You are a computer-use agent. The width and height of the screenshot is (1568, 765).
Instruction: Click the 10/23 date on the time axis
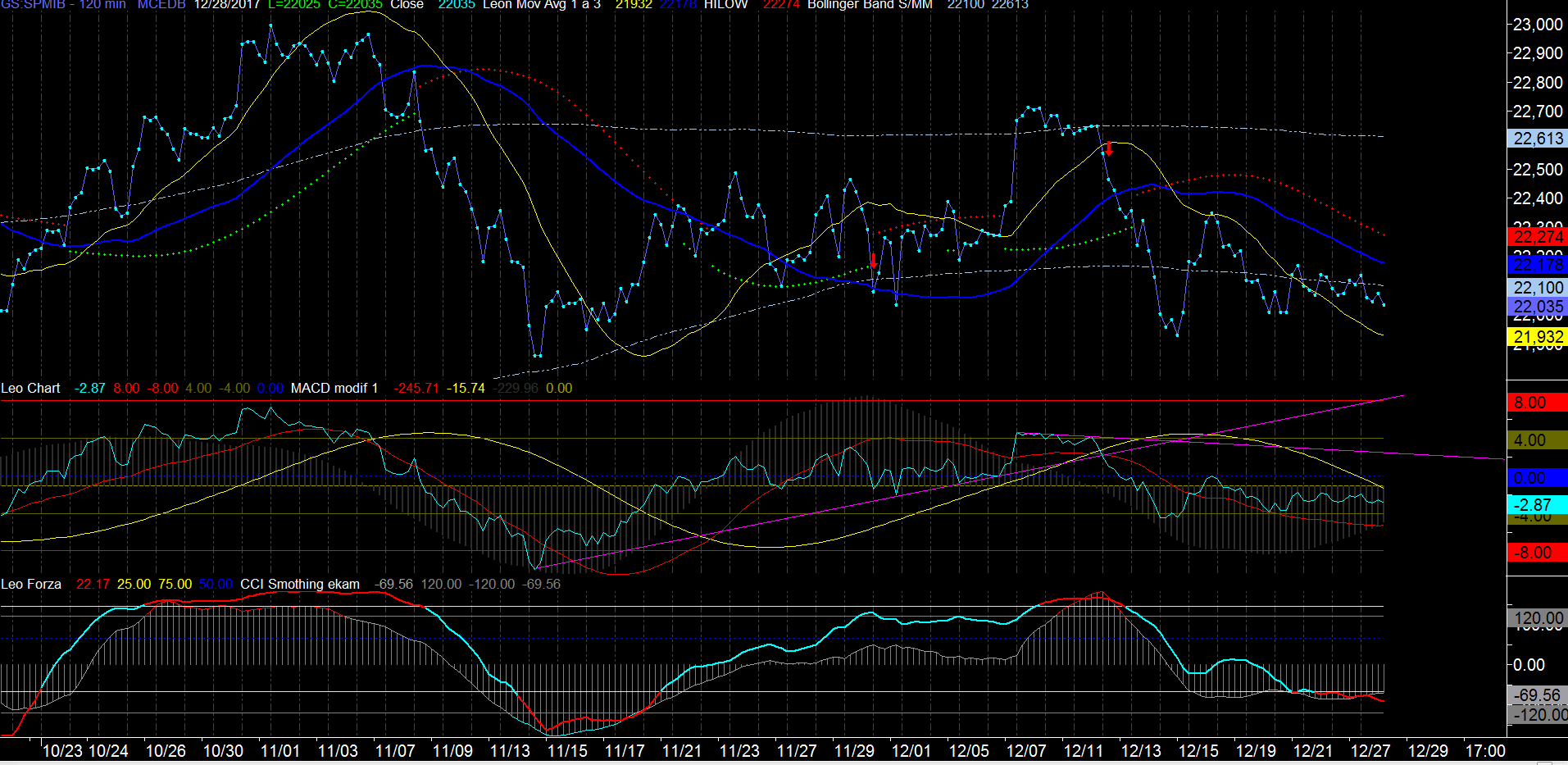pyautogui.click(x=62, y=750)
